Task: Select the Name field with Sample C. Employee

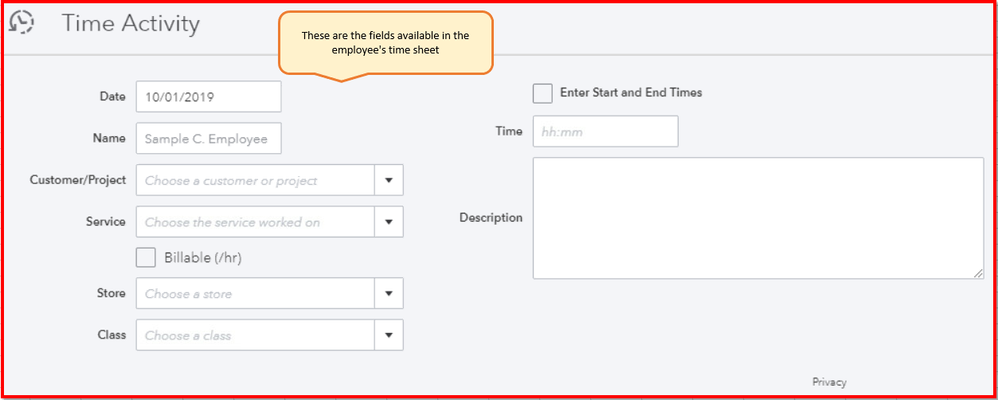Action: click(x=208, y=139)
